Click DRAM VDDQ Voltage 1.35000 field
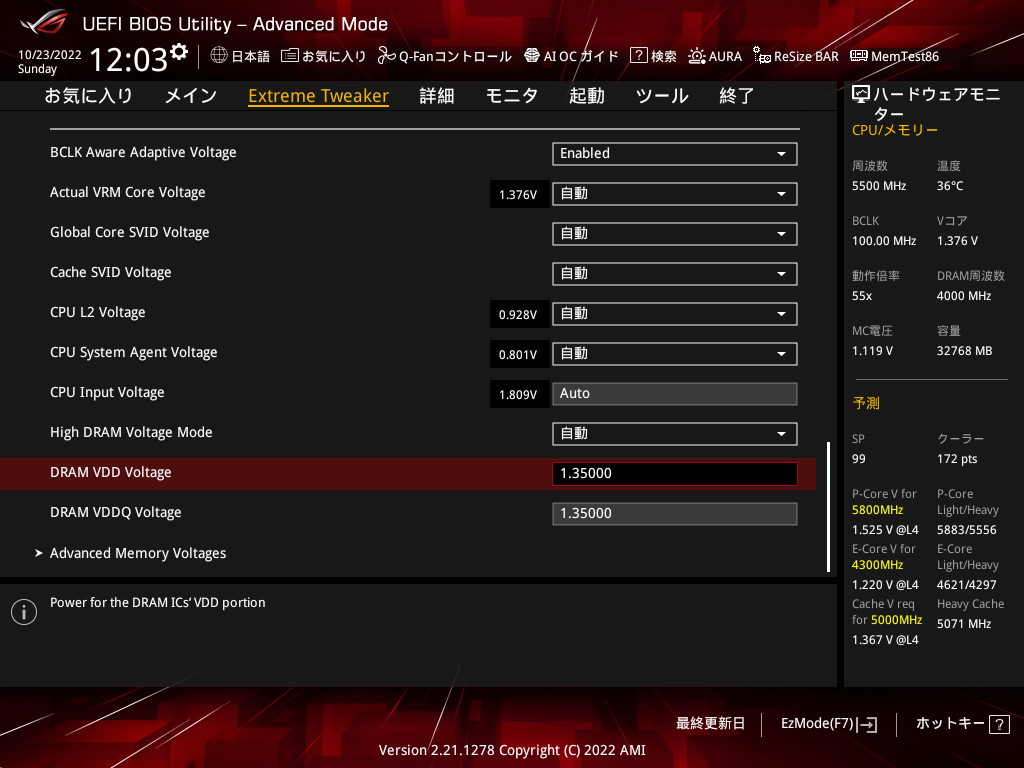The width and height of the screenshot is (1024, 768). click(x=675, y=514)
